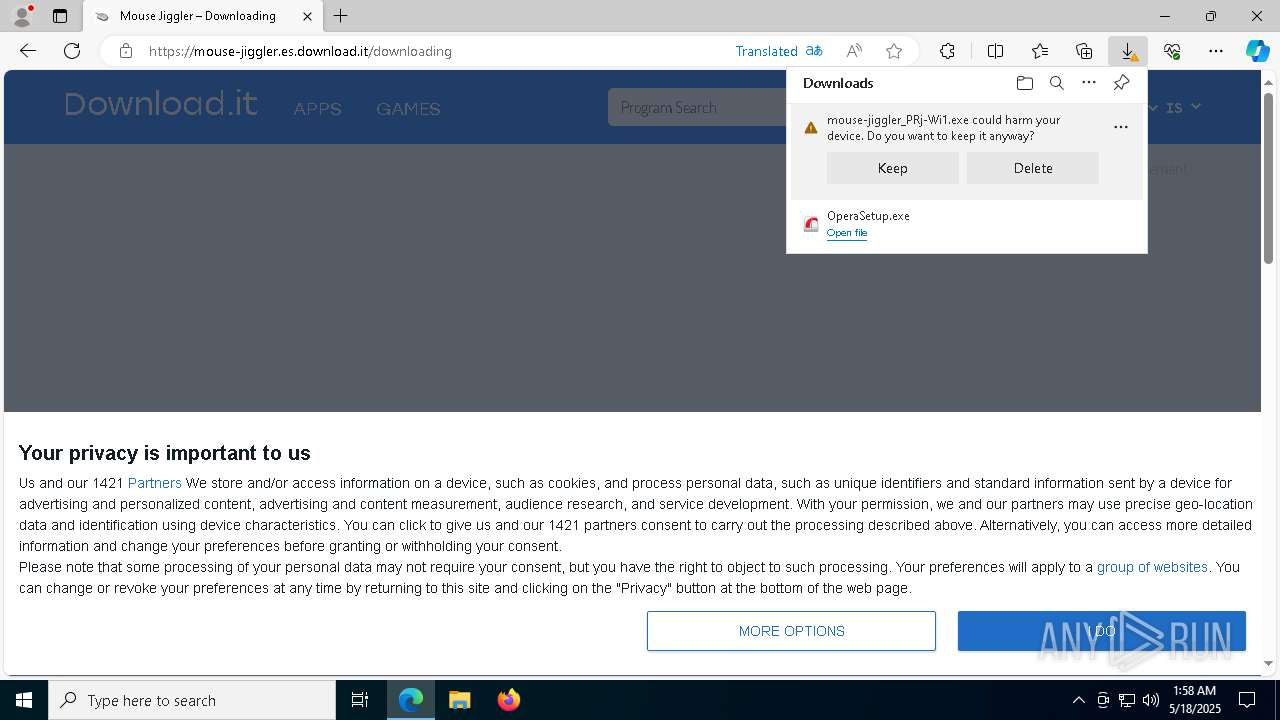Focus the Program Search field
The height and width of the screenshot is (720, 1280).
point(698,107)
